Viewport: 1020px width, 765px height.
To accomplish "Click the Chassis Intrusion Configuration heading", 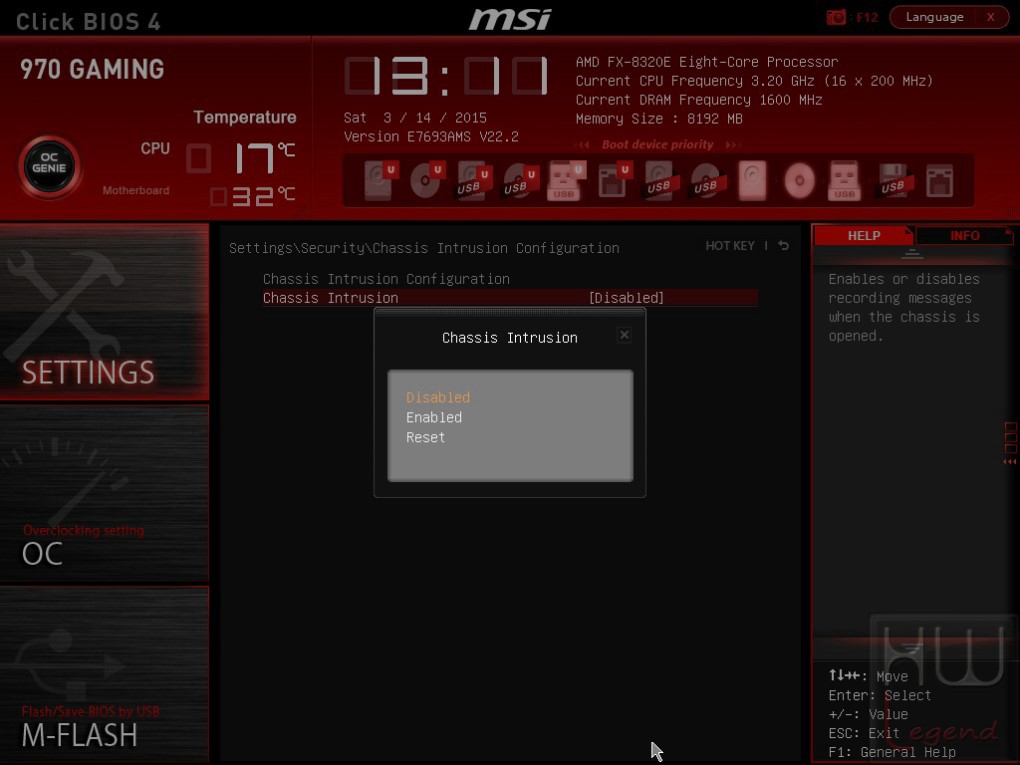I will [x=386, y=279].
